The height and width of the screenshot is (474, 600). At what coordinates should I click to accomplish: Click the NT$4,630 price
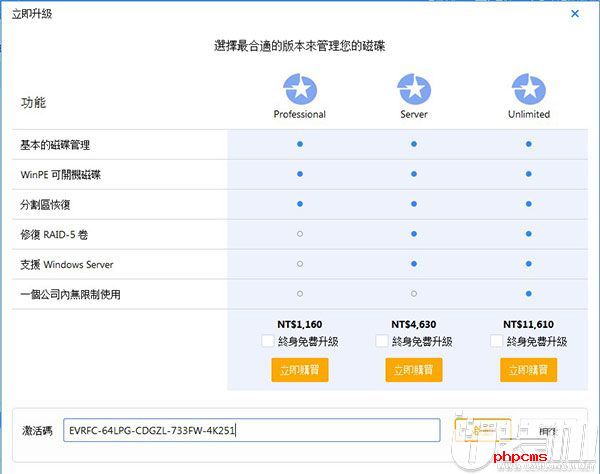pos(414,324)
